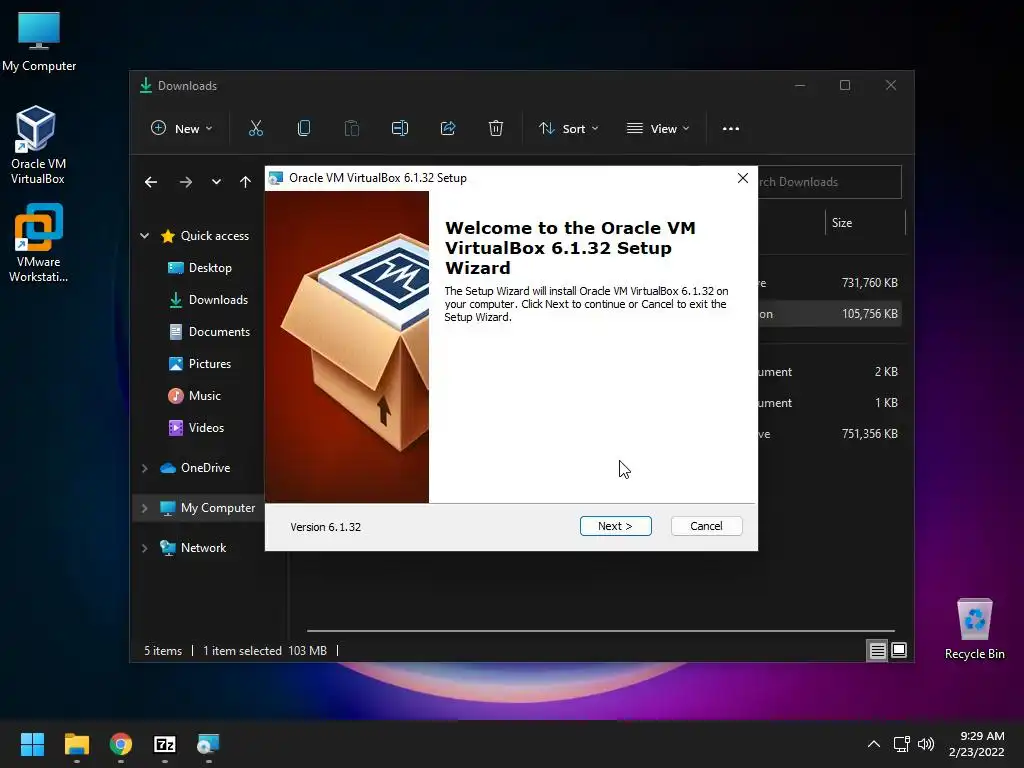Select the Oracle VM VirtualBox desktop shortcut

pyautogui.click(x=37, y=145)
